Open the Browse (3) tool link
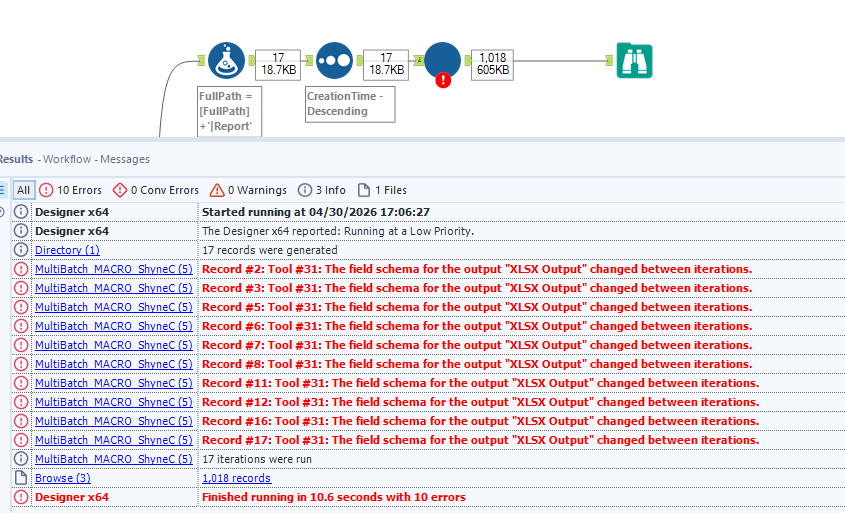 (x=63, y=478)
